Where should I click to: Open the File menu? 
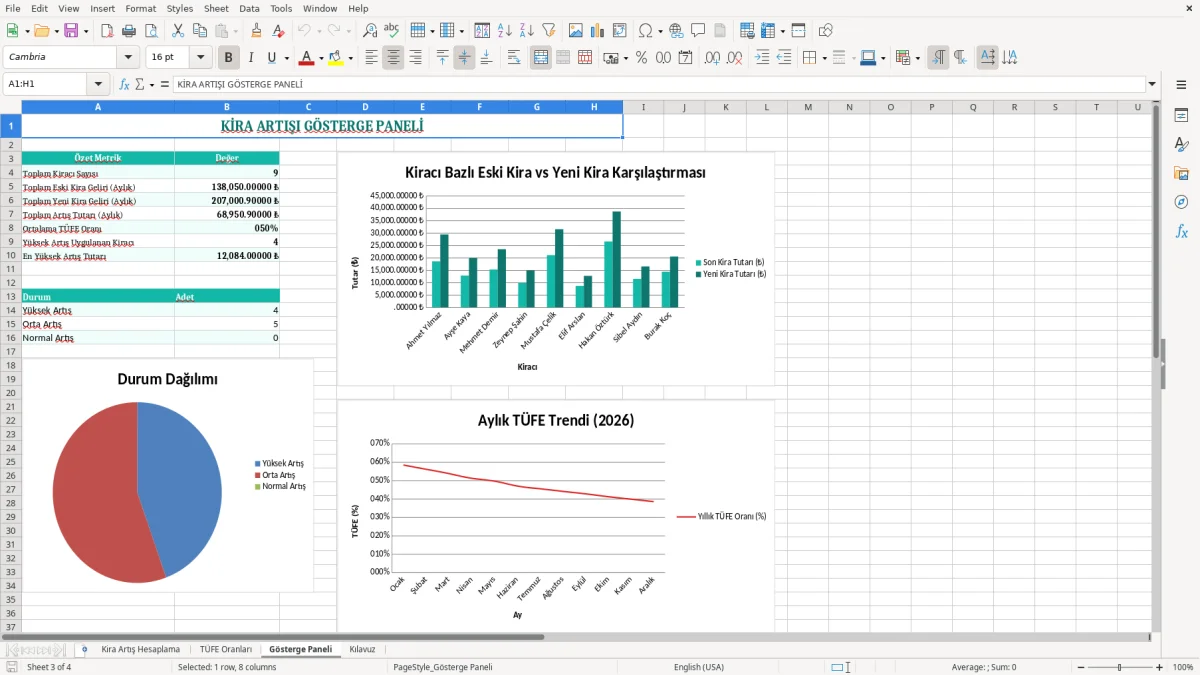coord(13,8)
